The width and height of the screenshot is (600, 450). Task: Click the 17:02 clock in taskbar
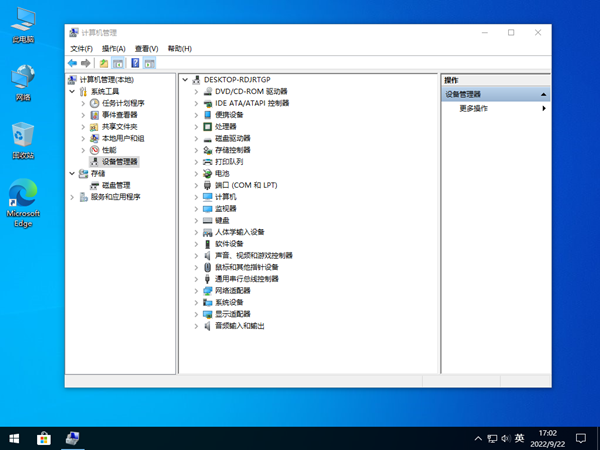point(548,439)
